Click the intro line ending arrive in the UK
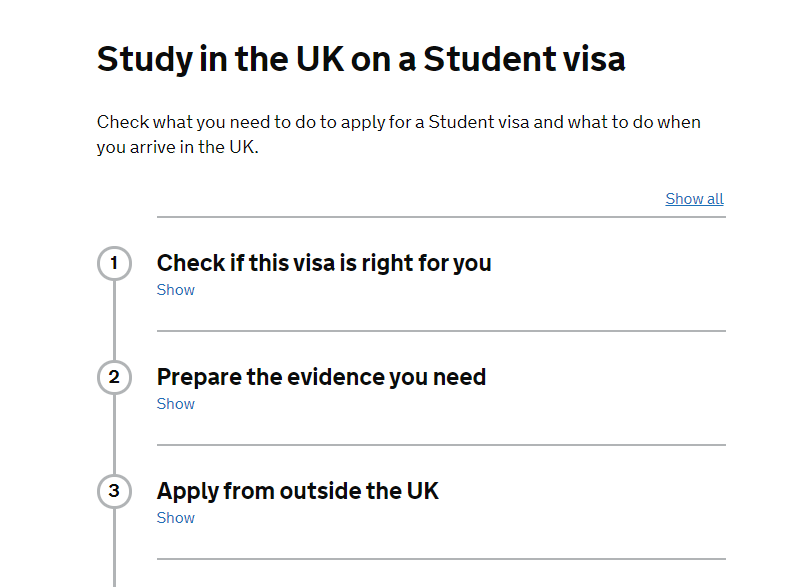The image size is (812, 587). [x=178, y=148]
